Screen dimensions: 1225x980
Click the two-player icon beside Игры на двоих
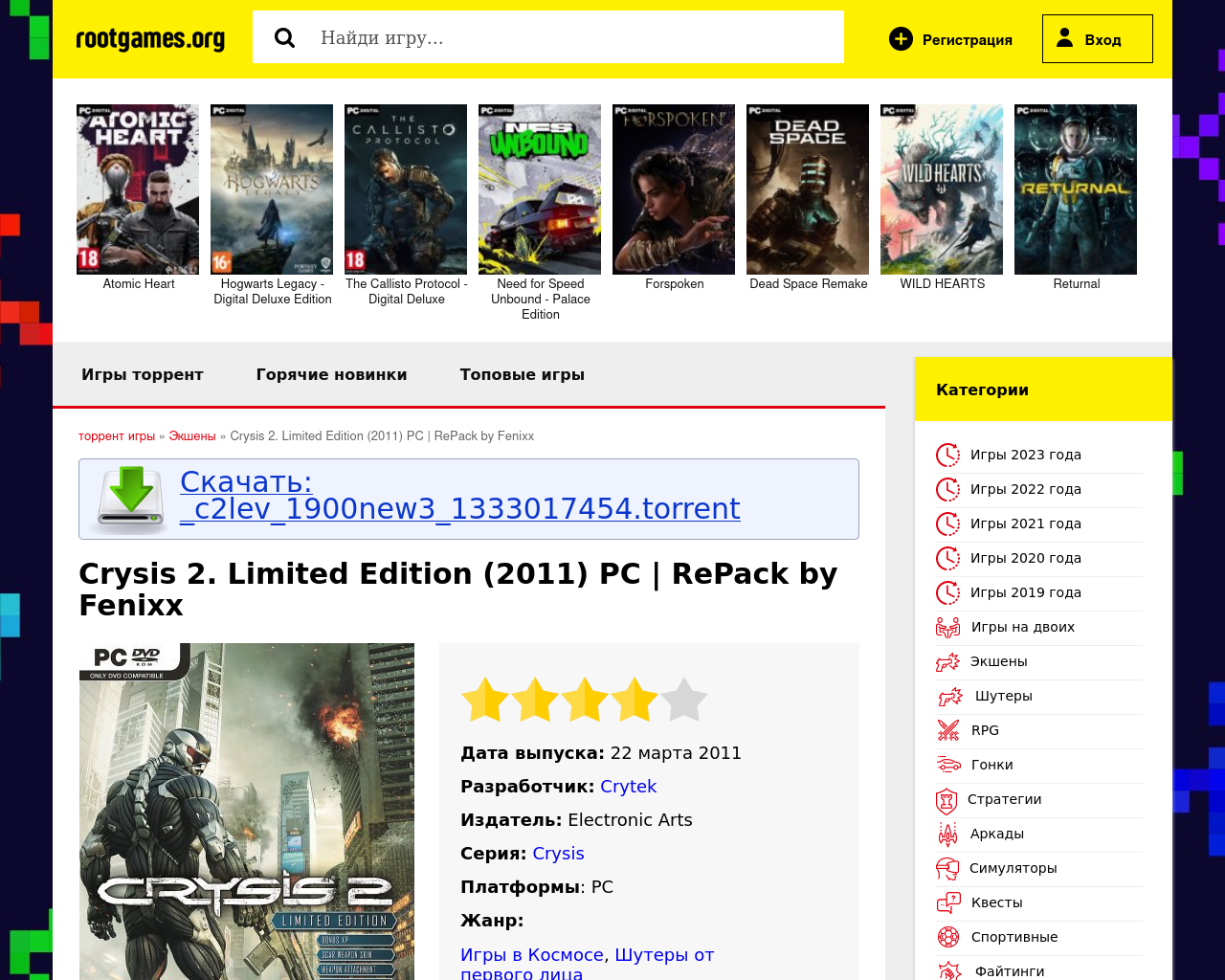pyautogui.click(x=947, y=627)
